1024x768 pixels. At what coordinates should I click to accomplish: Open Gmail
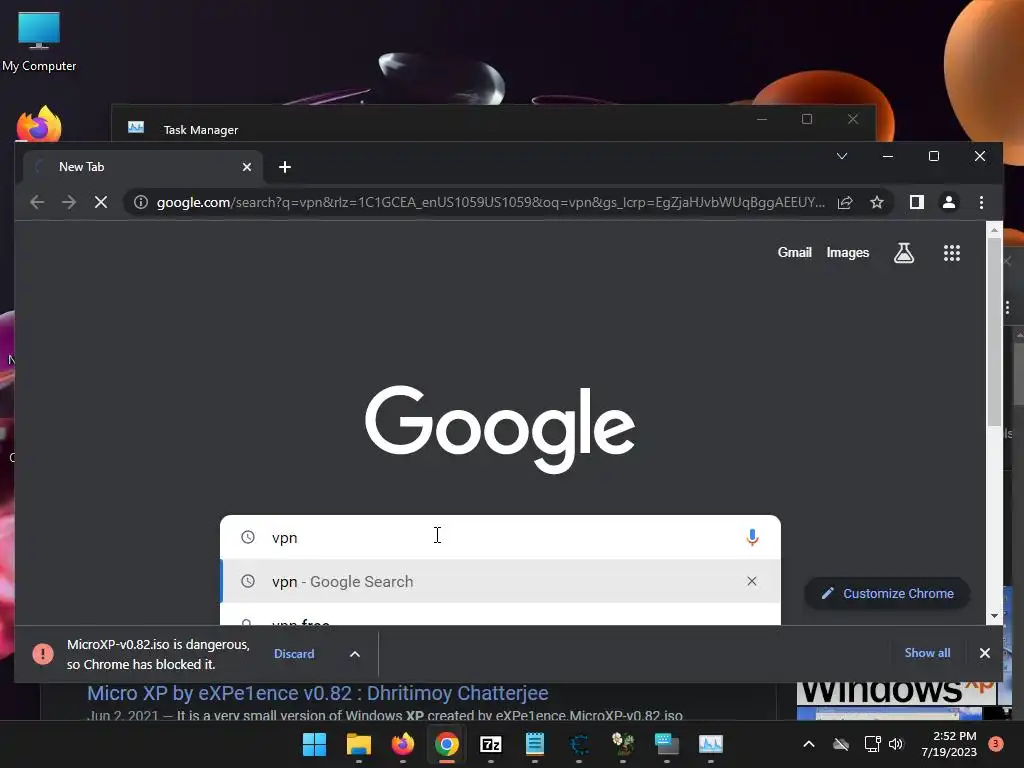[x=794, y=253]
